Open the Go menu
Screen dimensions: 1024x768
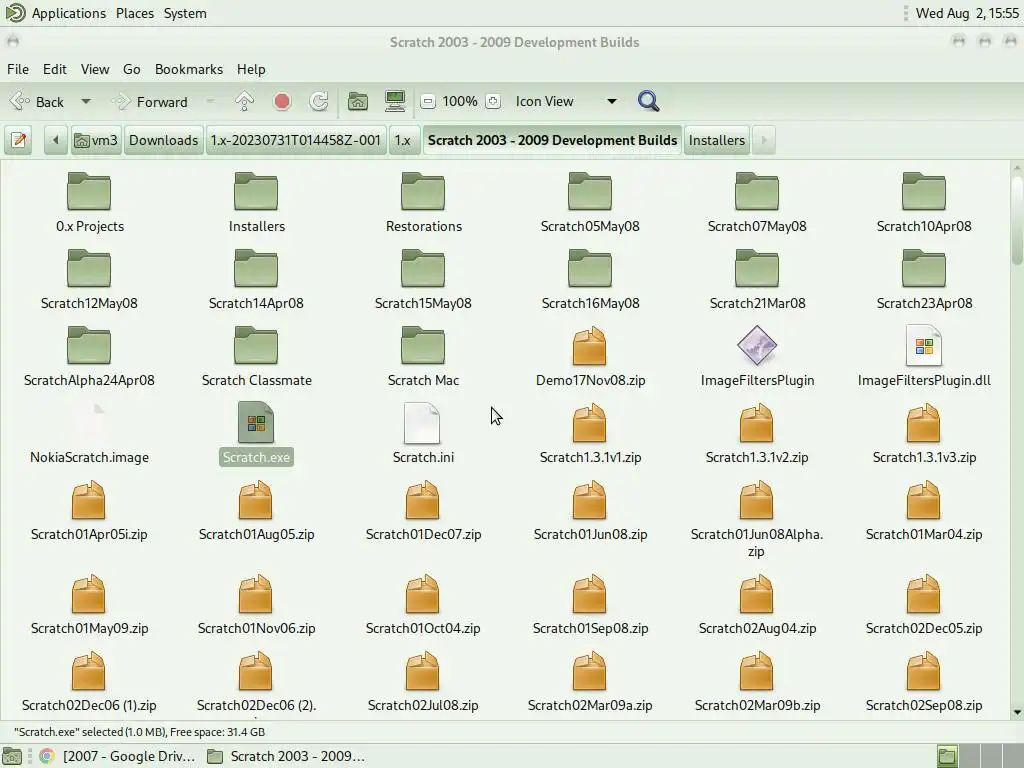point(131,69)
